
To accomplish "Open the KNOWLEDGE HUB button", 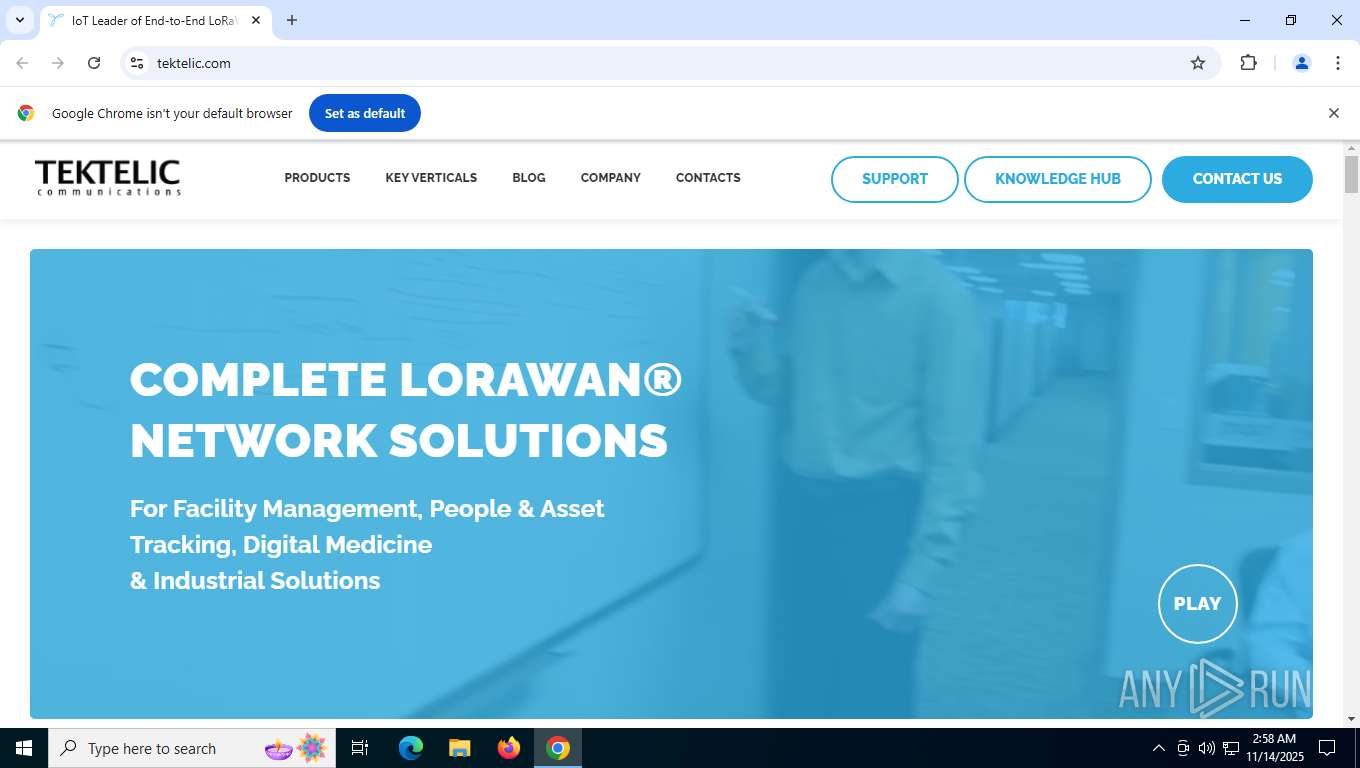I will (x=1058, y=179).
